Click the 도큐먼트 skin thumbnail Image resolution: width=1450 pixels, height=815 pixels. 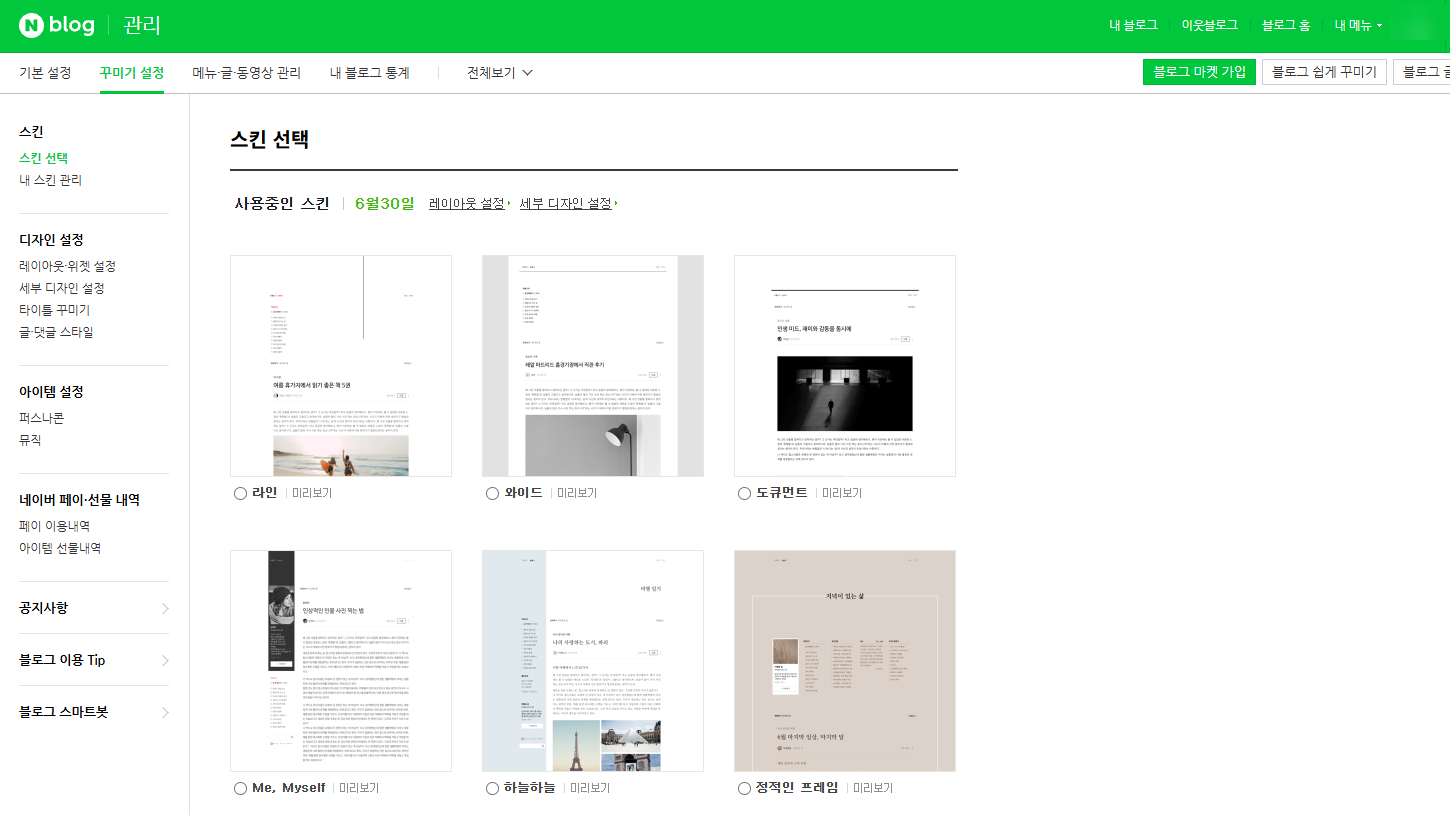pyautogui.click(x=845, y=366)
